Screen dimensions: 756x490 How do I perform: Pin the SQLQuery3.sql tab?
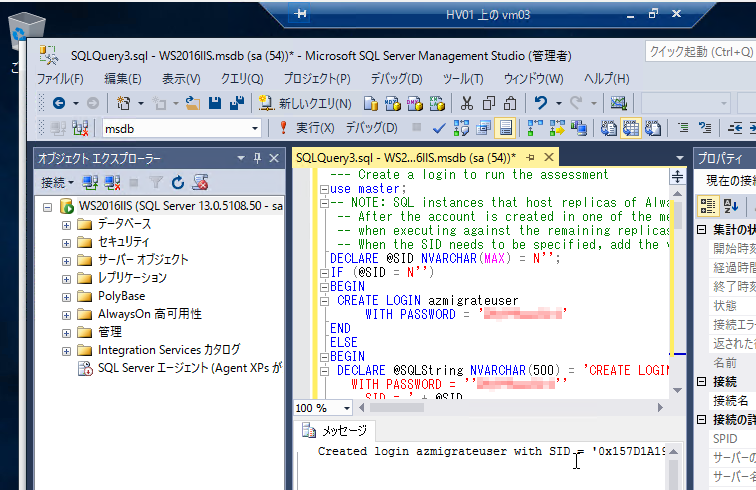click(x=530, y=158)
